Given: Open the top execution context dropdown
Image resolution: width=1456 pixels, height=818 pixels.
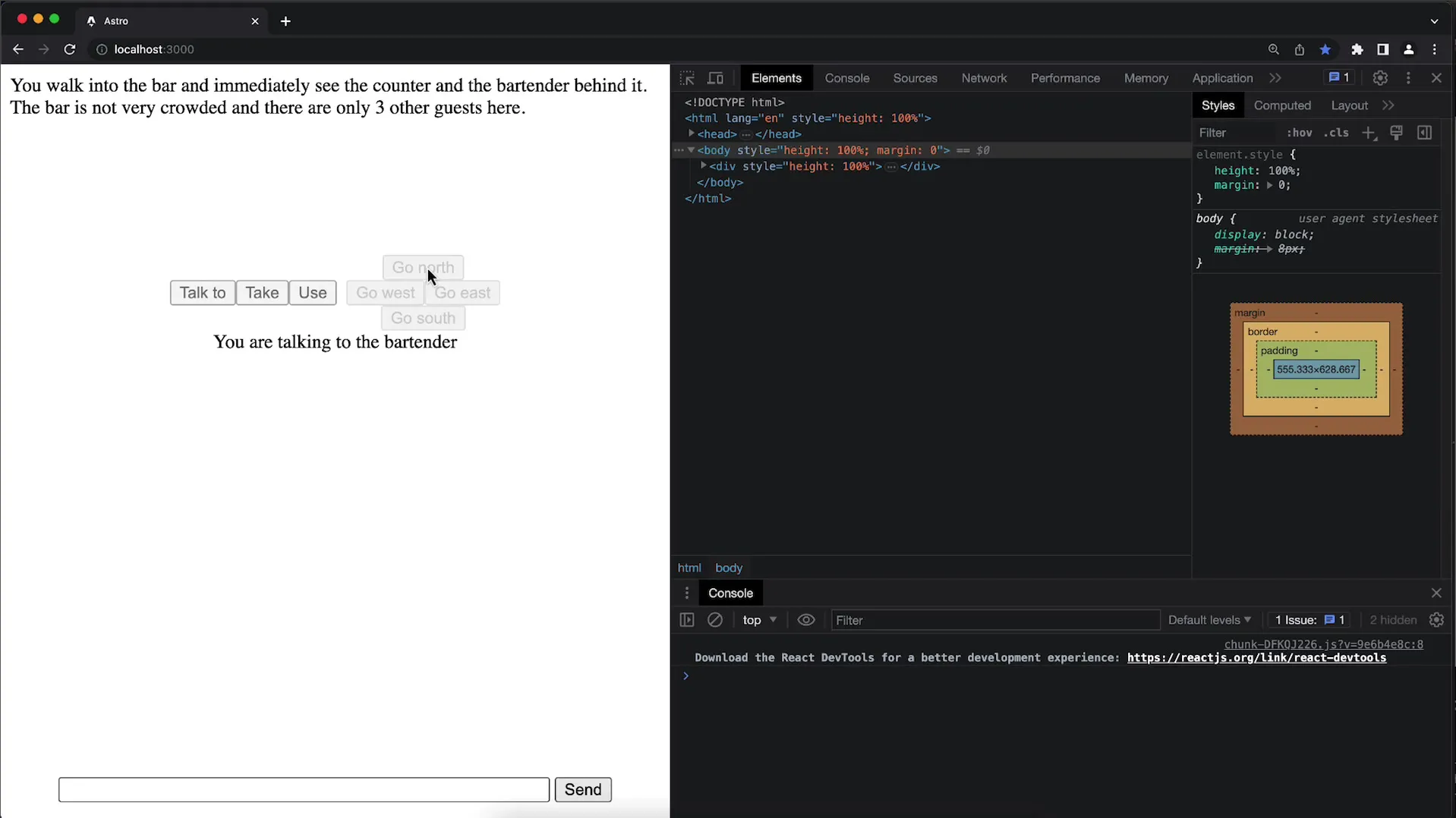Looking at the screenshot, I should pyautogui.click(x=760, y=620).
